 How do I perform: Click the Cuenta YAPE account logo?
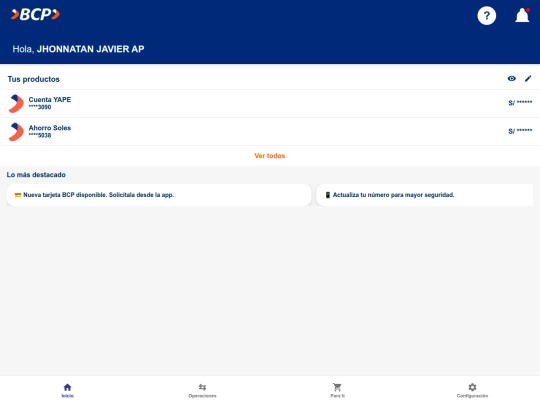16,103
